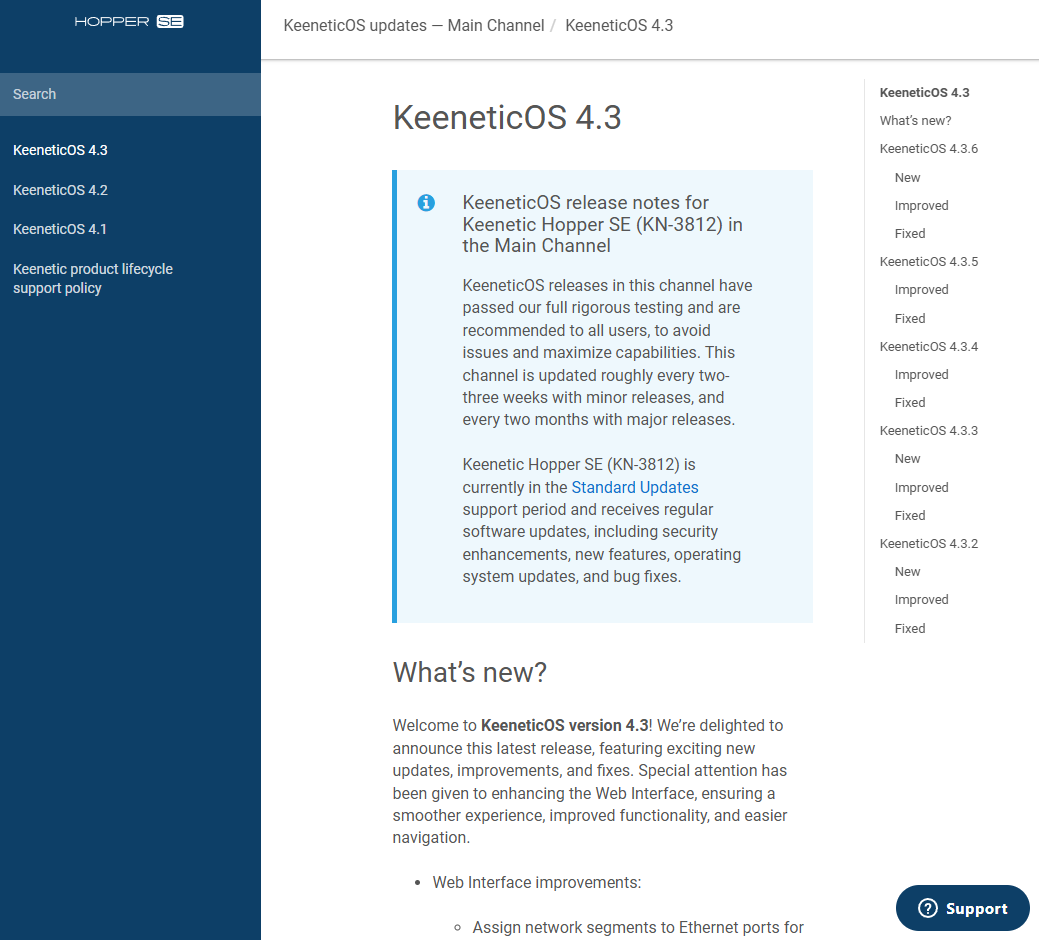The height and width of the screenshot is (940, 1039).
Task: Go to KeeneticOS updates — Main Channel breadcrumb
Action: (x=414, y=25)
